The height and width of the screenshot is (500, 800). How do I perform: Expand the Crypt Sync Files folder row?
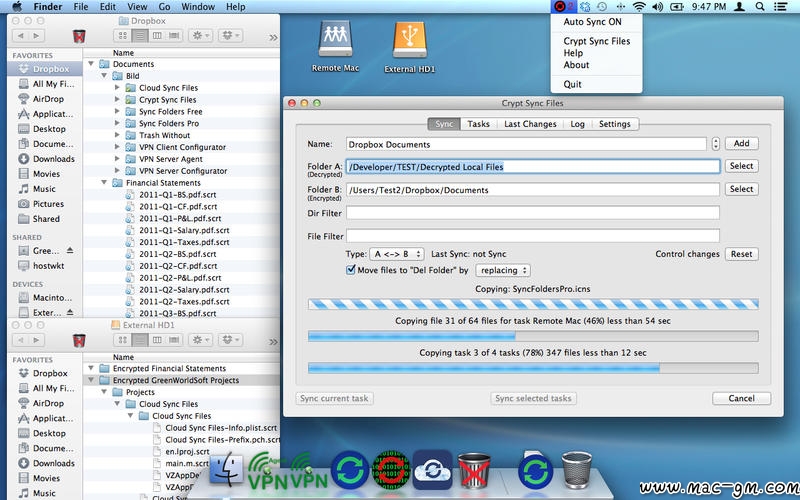pyautogui.click(x=117, y=99)
